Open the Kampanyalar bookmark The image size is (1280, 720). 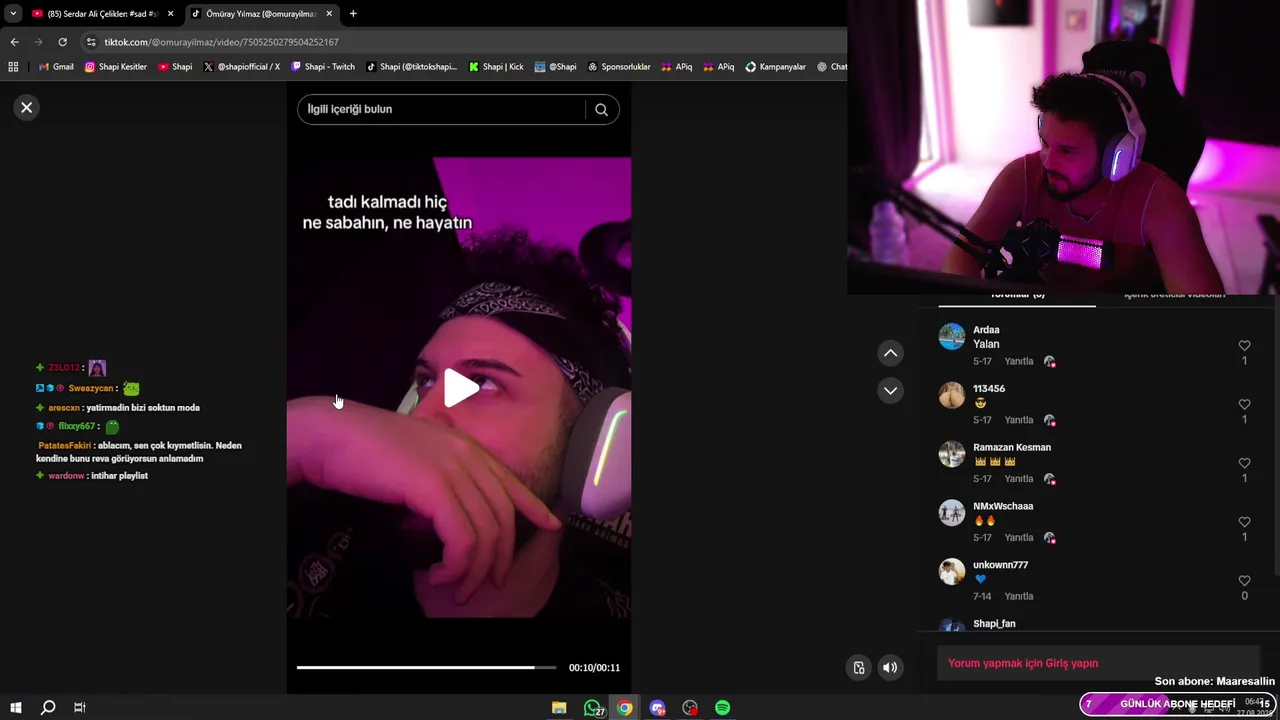tap(776, 67)
